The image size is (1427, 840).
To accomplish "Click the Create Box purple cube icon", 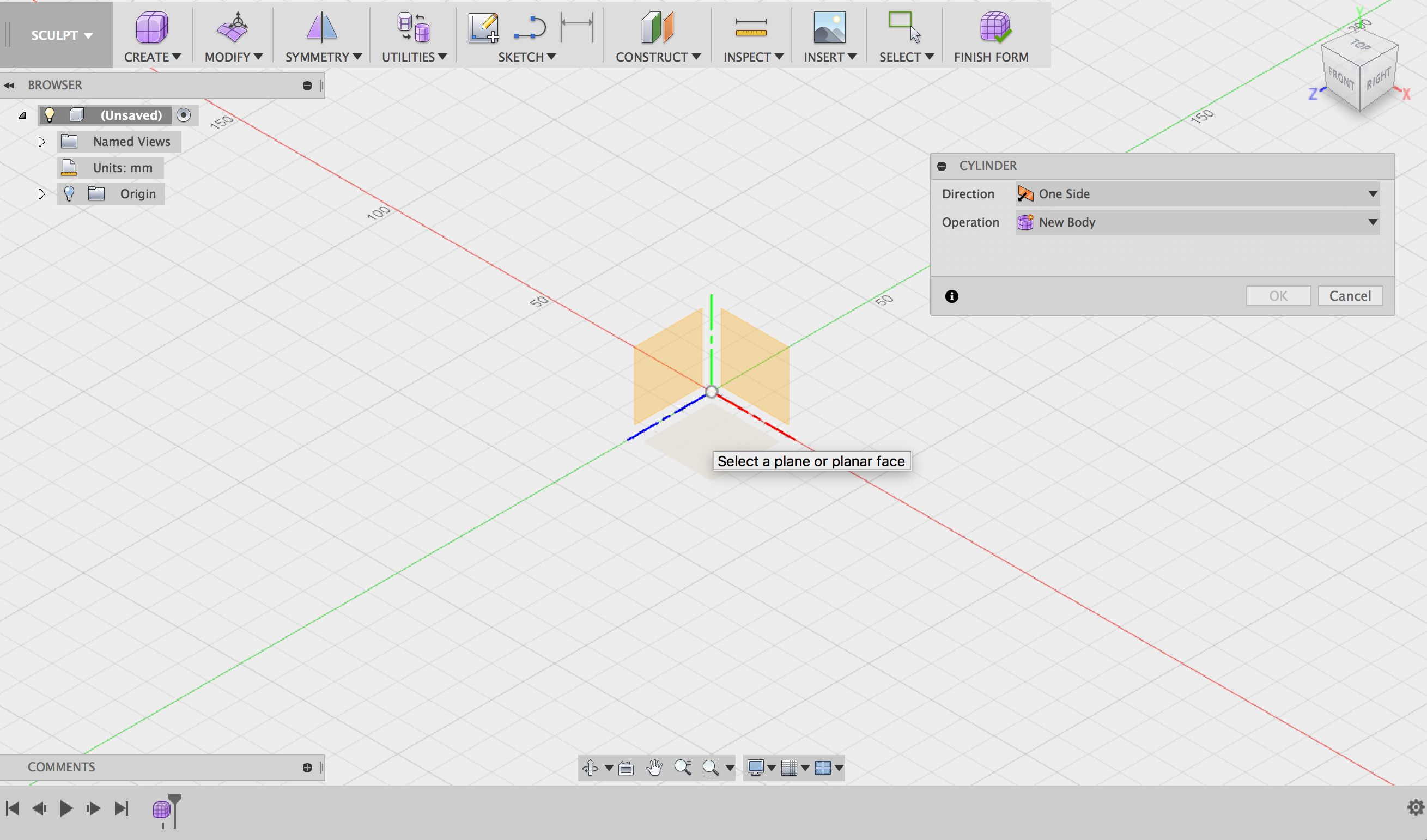I will pyautogui.click(x=152, y=27).
